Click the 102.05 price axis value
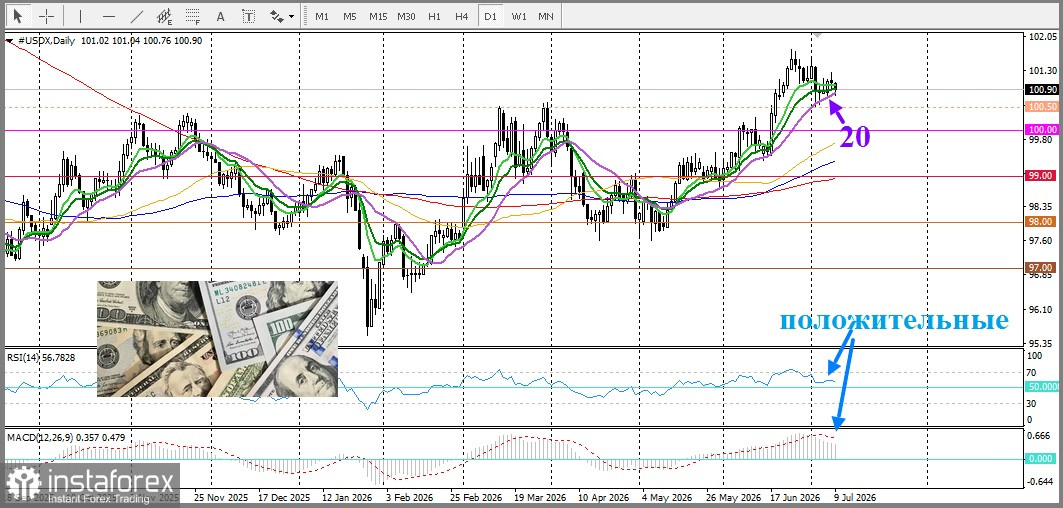This screenshot has width=1063, height=508. click(1043, 37)
